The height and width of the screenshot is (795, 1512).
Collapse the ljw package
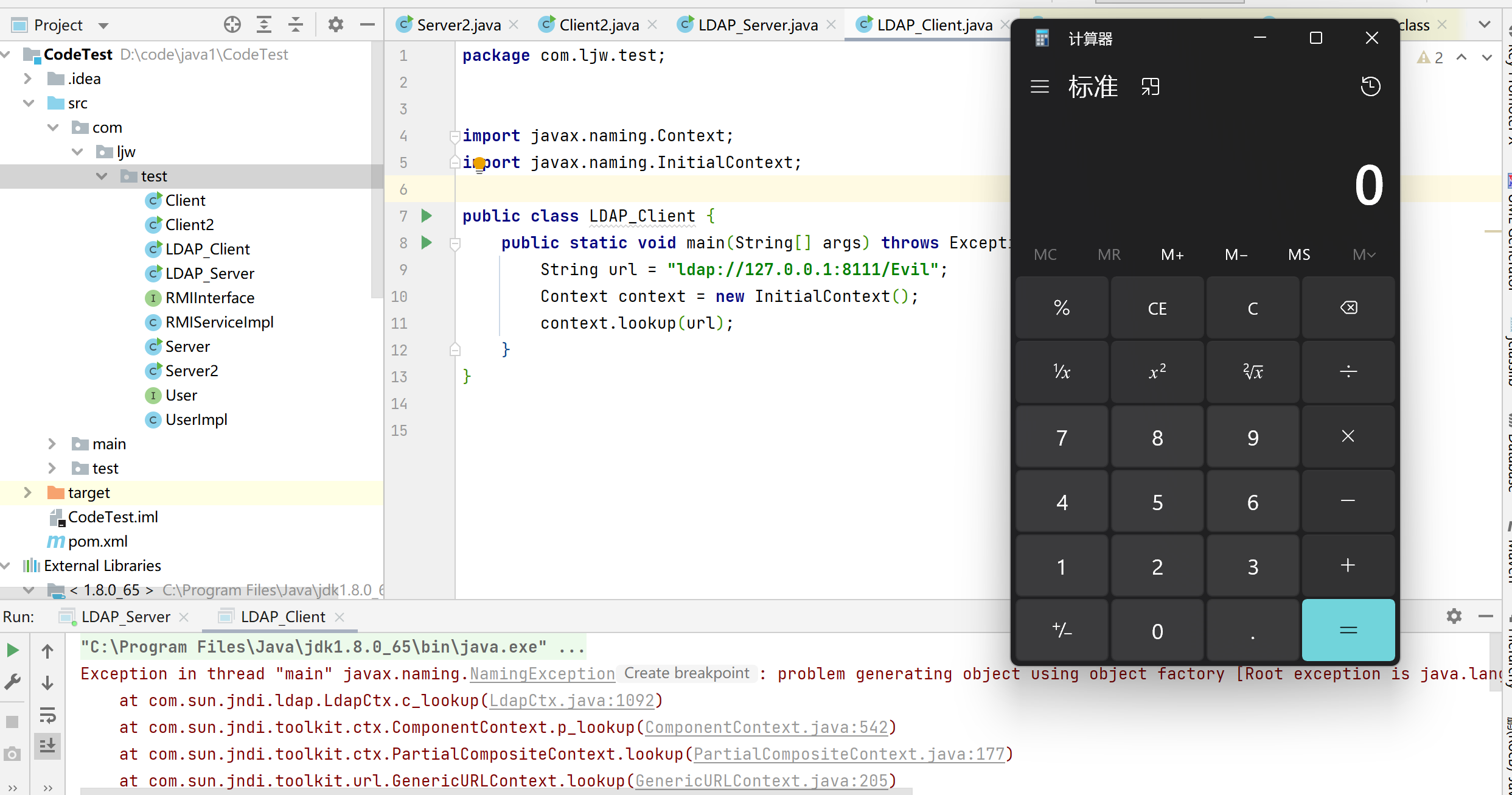[x=77, y=152]
